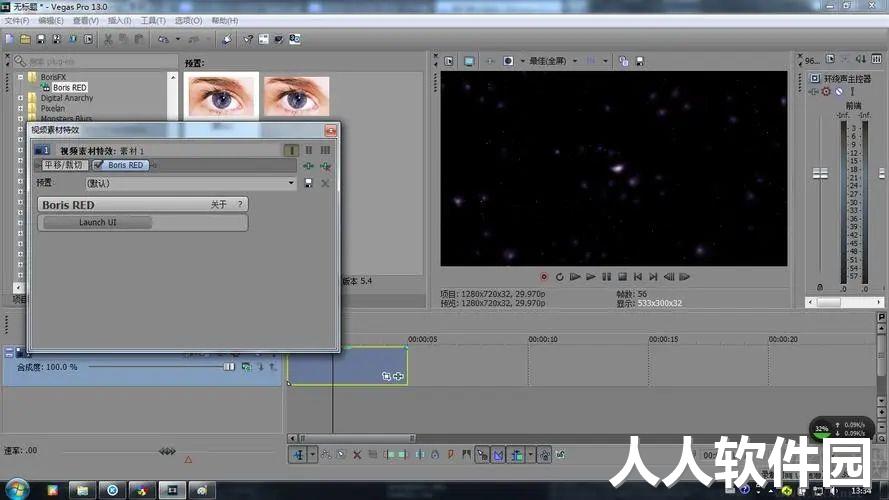889x500 pixels.
Task: Click the red Delete X in timeline toolbar
Action: [x=357, y=455]
